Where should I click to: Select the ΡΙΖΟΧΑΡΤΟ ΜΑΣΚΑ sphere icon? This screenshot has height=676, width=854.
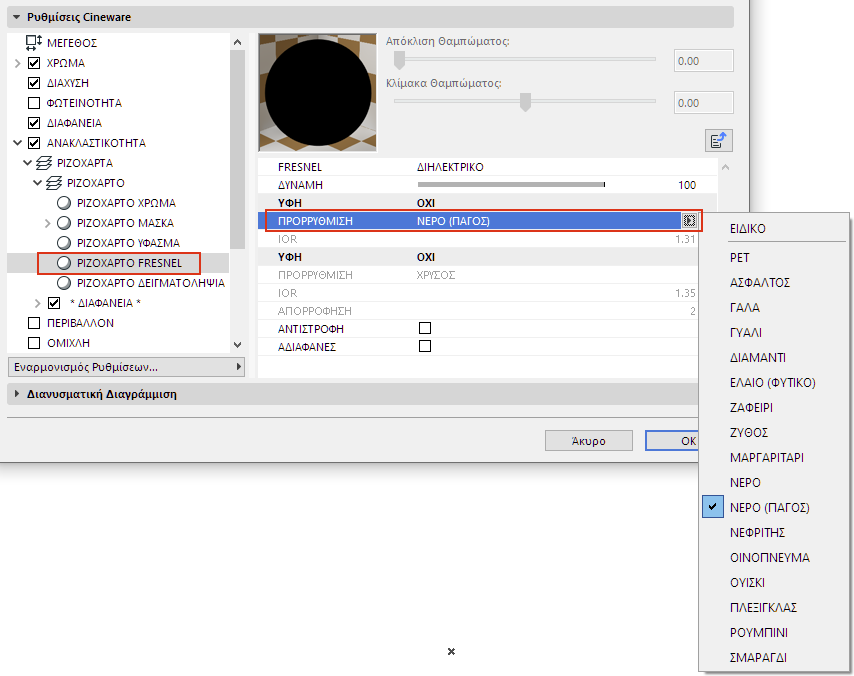64,223
